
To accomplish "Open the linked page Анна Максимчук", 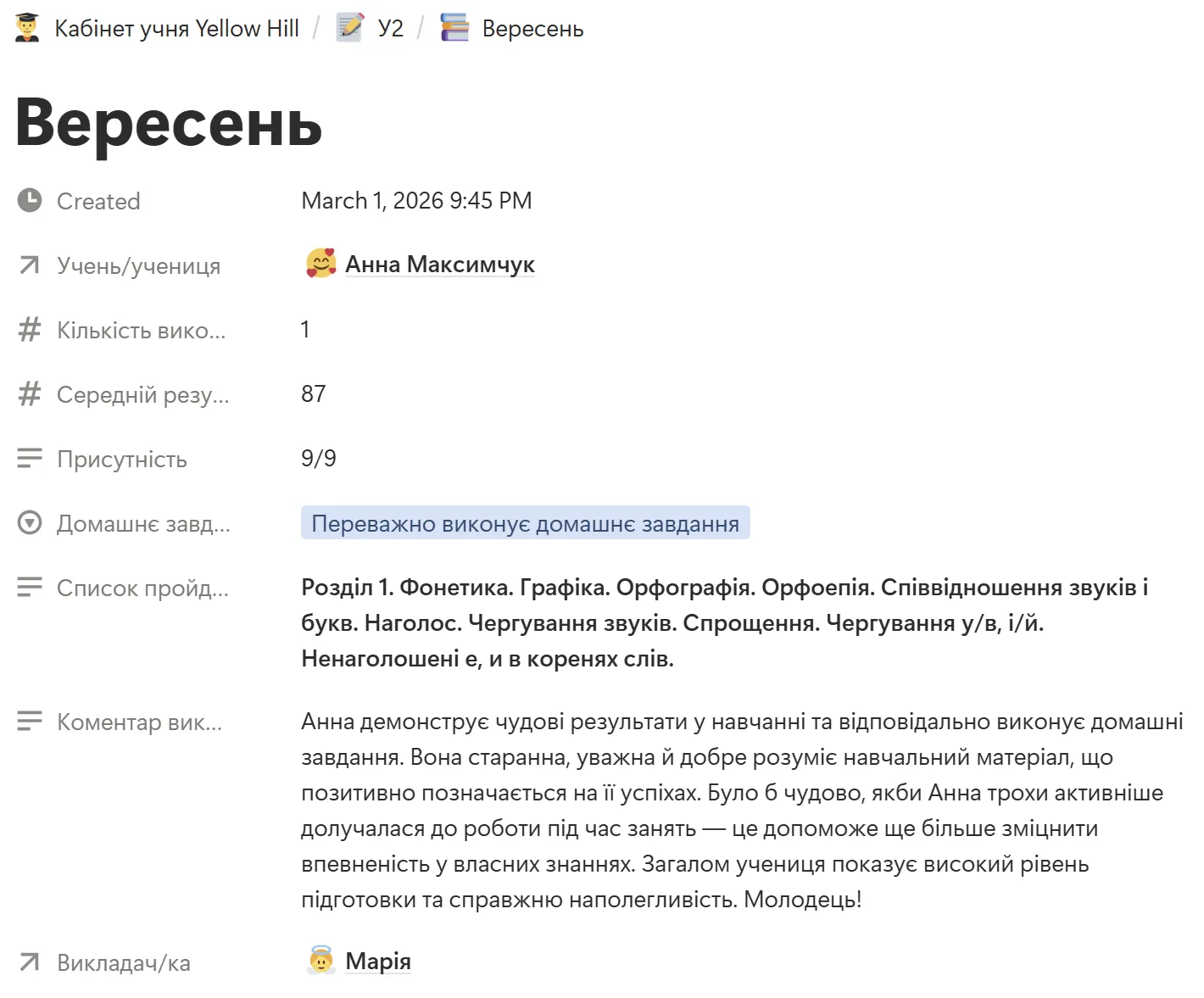I will tap(440, 265).
